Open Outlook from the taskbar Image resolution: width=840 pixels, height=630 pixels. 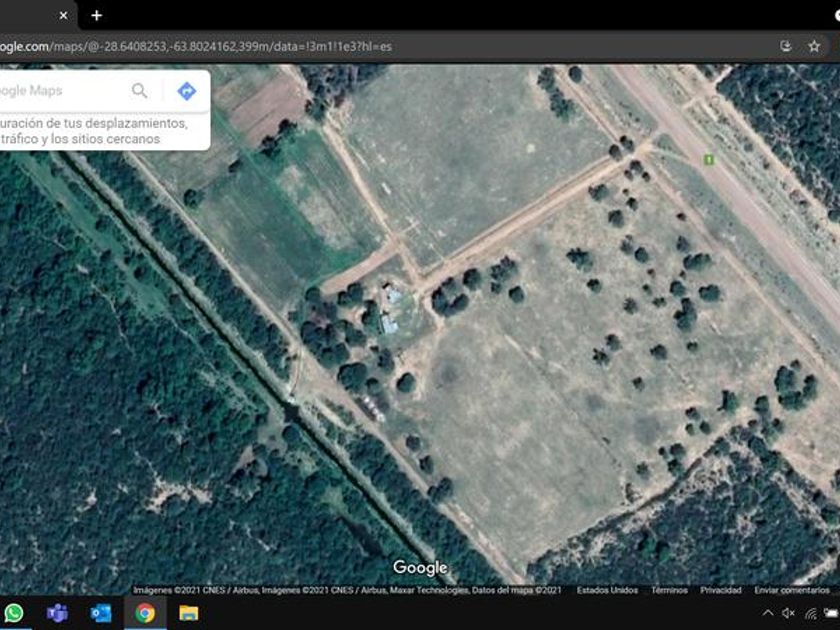[x=101, y=612]
